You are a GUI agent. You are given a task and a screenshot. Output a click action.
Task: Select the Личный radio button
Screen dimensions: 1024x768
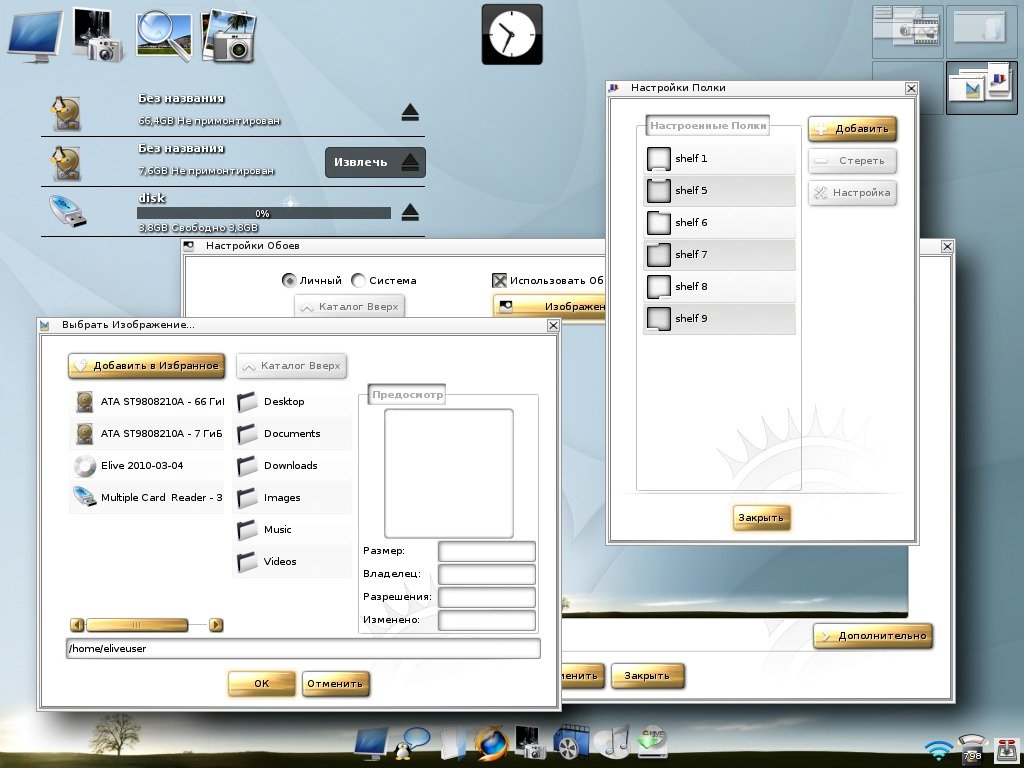pyautogui.click(x=289, y=280)
